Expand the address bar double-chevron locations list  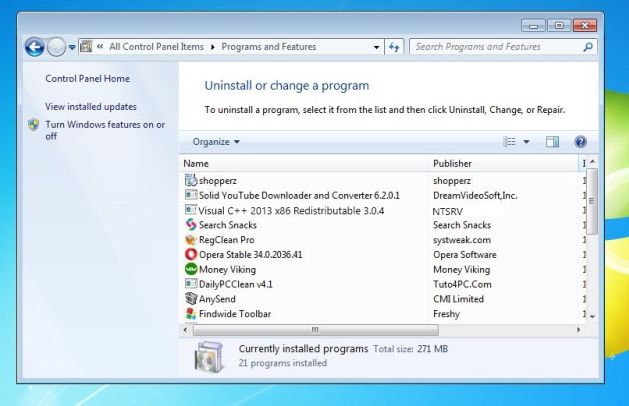point(100,47)
